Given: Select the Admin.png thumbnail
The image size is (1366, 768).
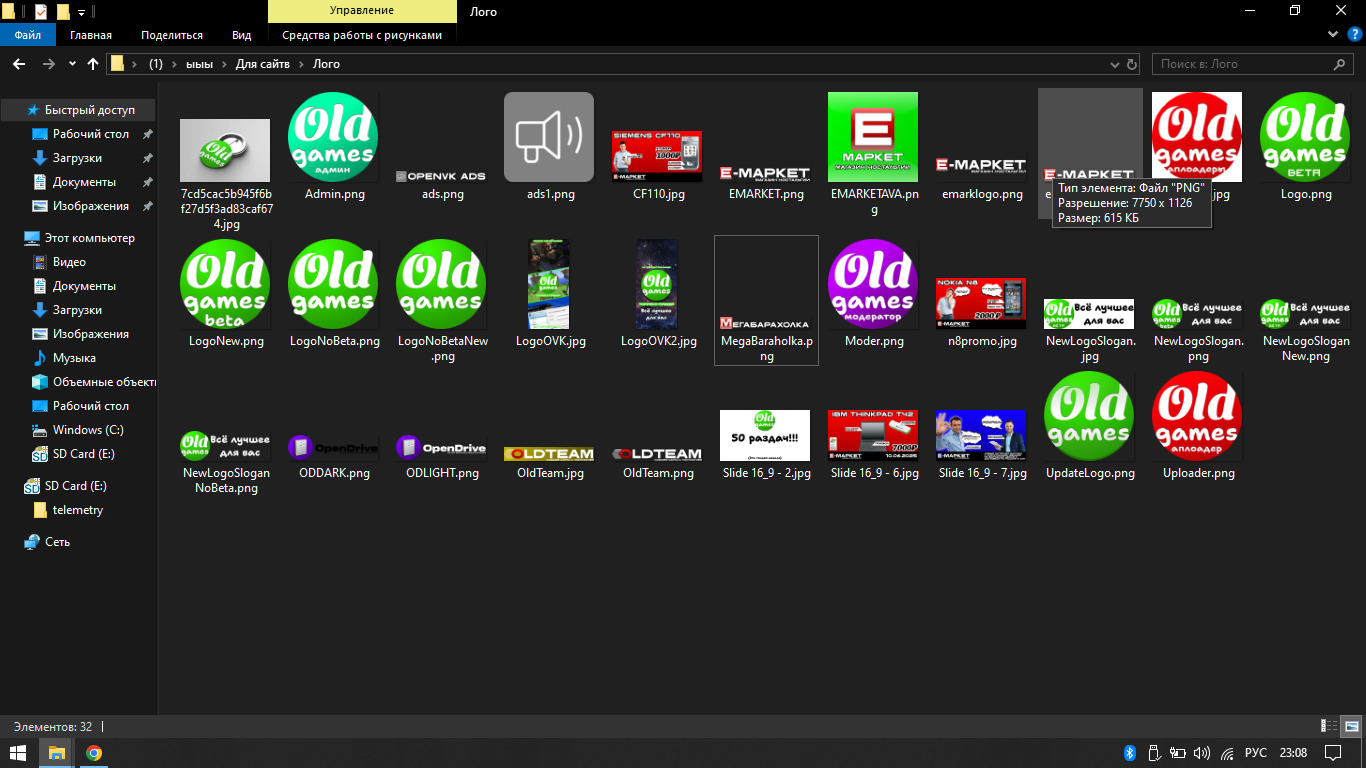Looking at the screenshot, I should coord(333,137).
